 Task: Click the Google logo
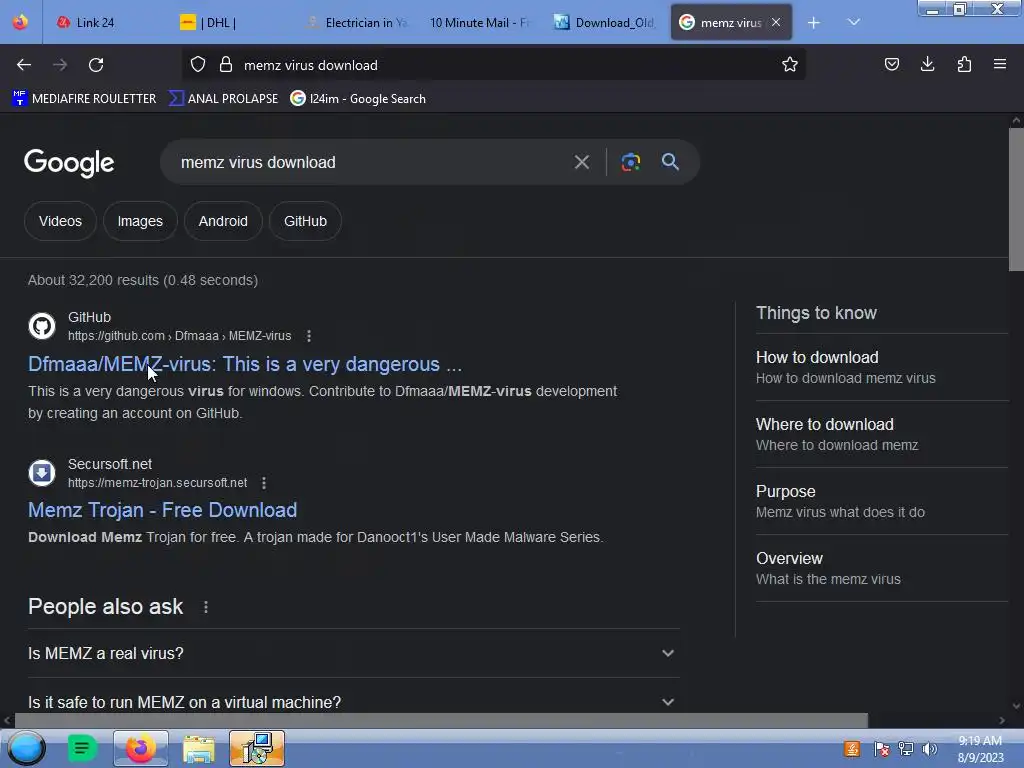(x=69, y=163)
